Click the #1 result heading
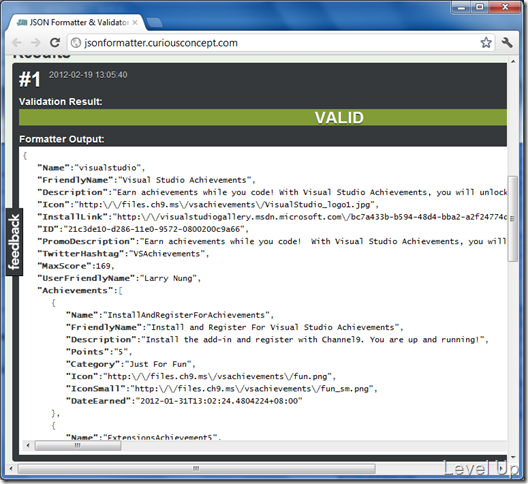 click(x=30, y=79)
